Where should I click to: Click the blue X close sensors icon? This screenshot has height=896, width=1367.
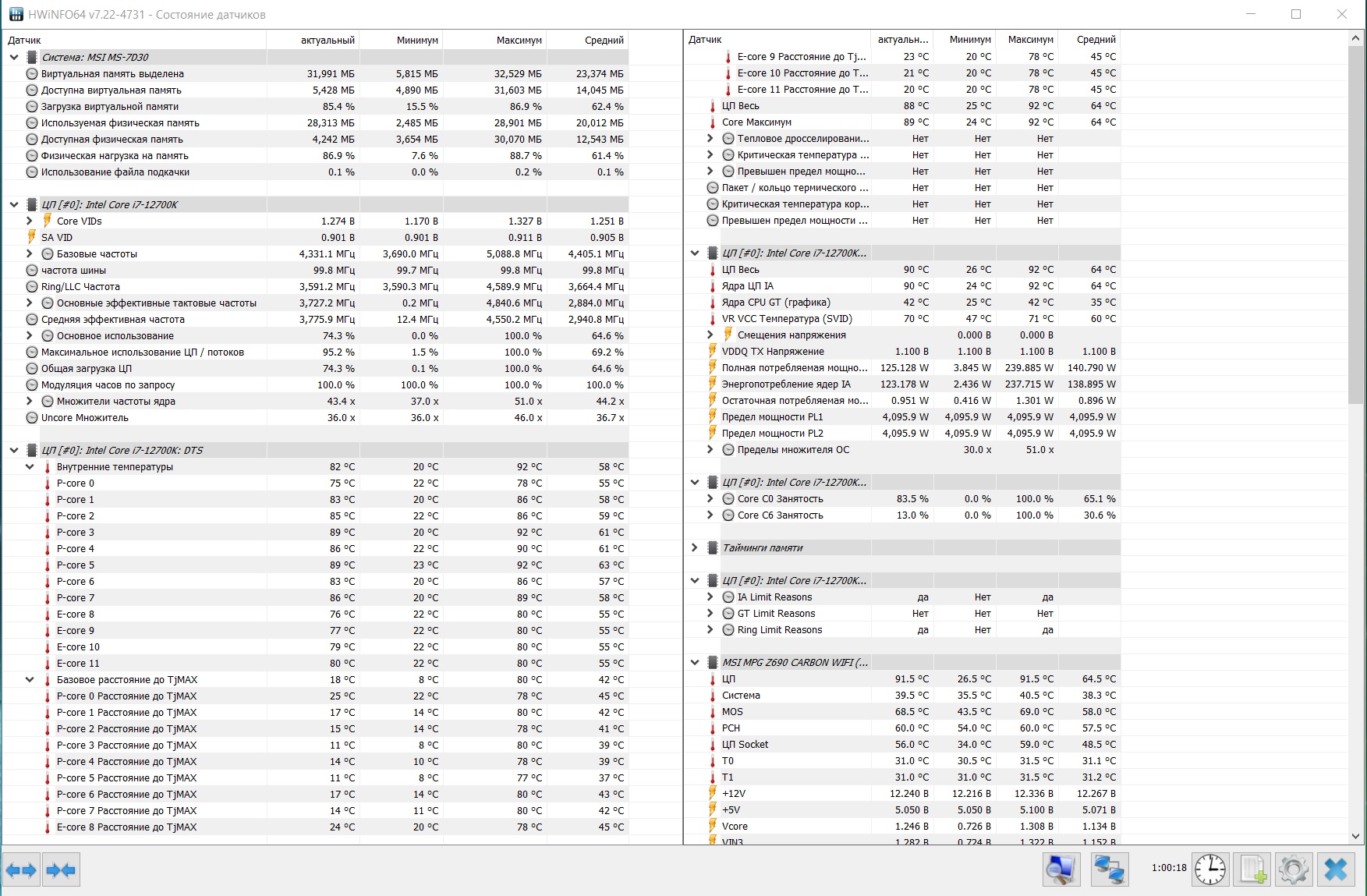pos(1336,869)
